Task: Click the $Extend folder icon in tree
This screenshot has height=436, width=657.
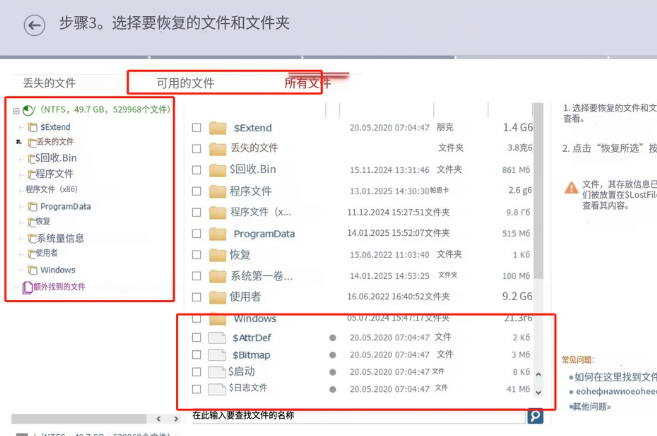Action: point(33,127)
